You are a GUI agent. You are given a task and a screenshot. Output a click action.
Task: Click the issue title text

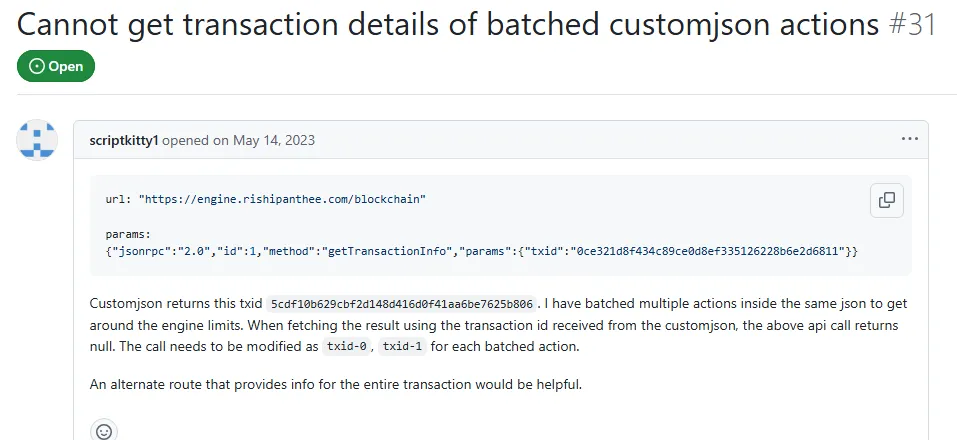click(x=448, y=24)
